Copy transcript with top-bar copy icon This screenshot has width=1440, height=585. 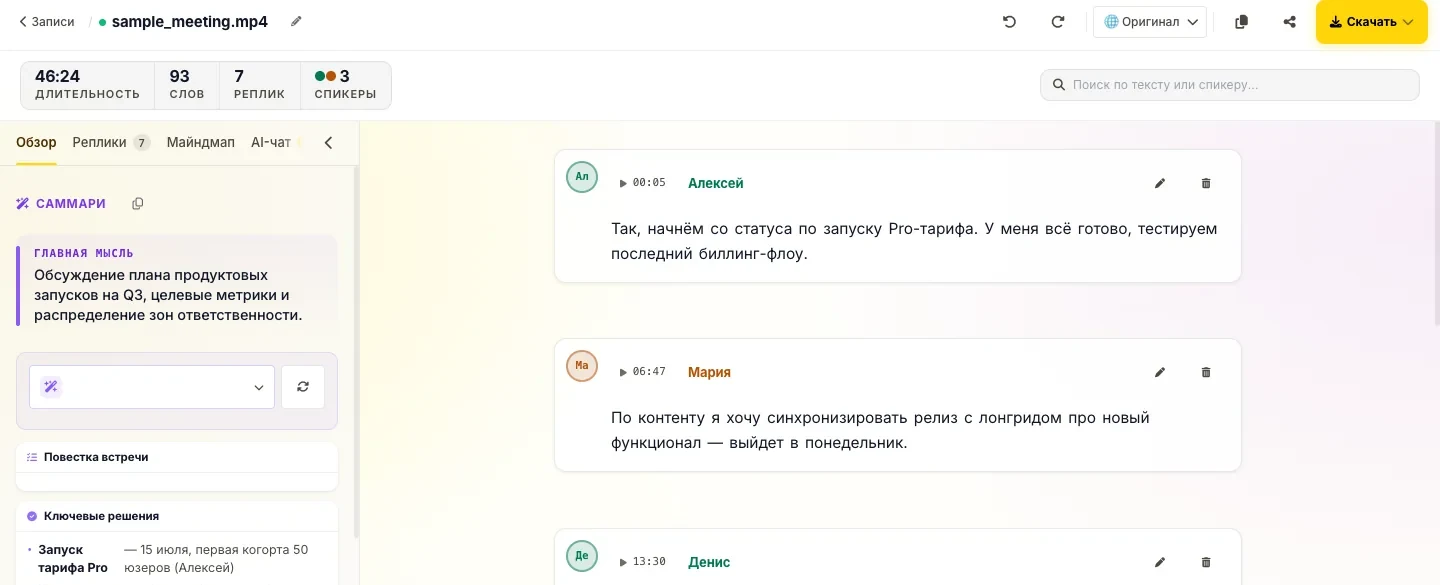tap(1242, 21)
